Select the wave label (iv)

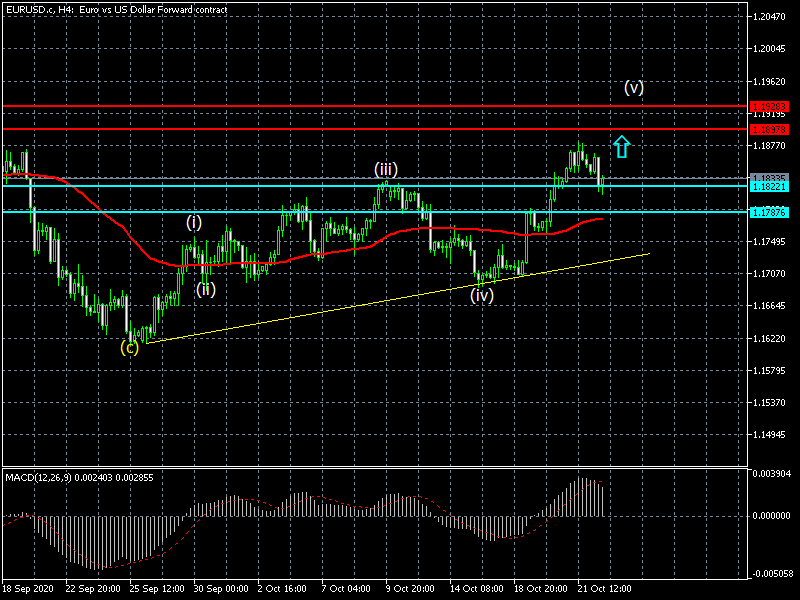482,295
